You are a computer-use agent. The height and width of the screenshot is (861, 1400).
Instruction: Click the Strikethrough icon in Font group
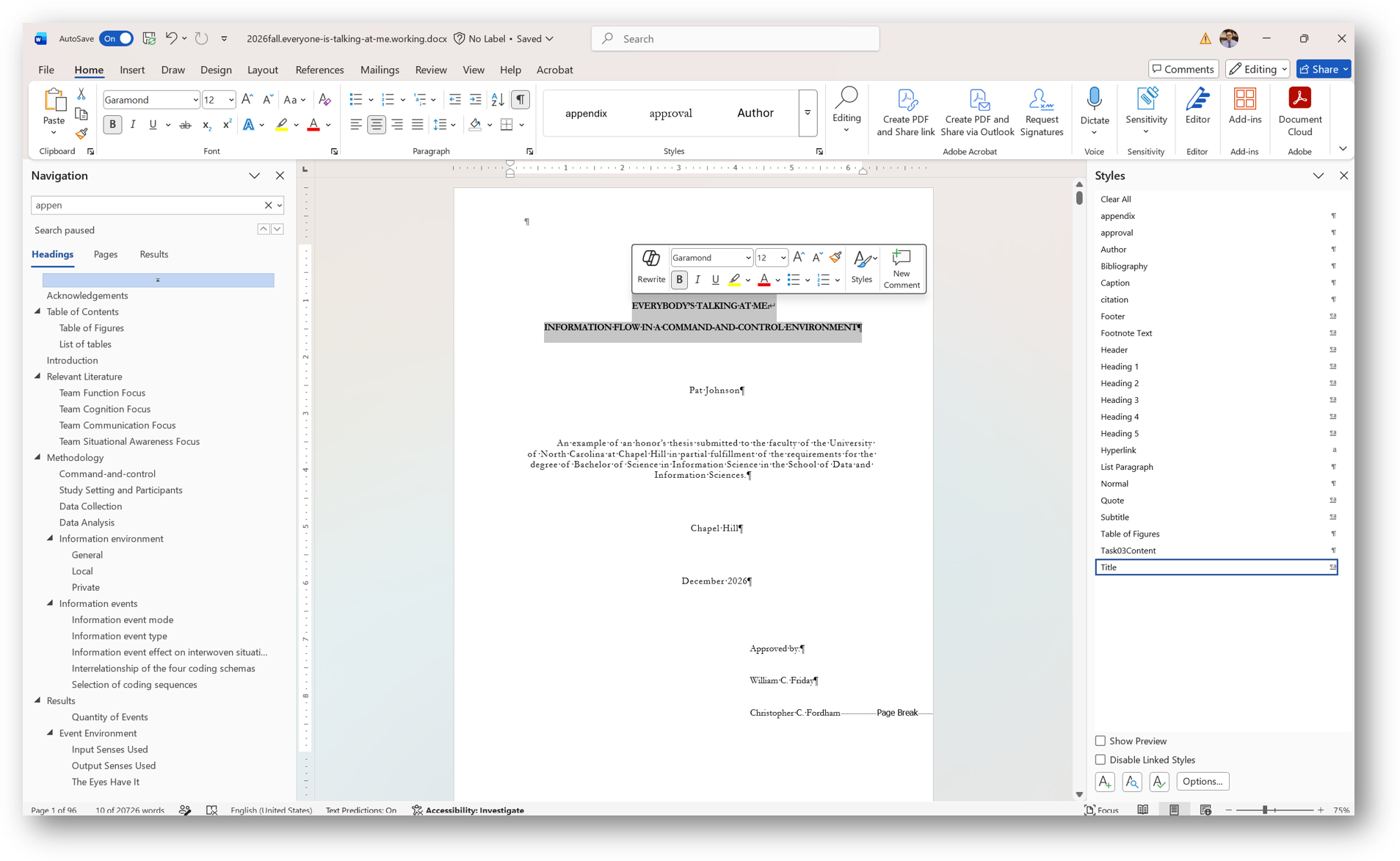click(185, 125)
